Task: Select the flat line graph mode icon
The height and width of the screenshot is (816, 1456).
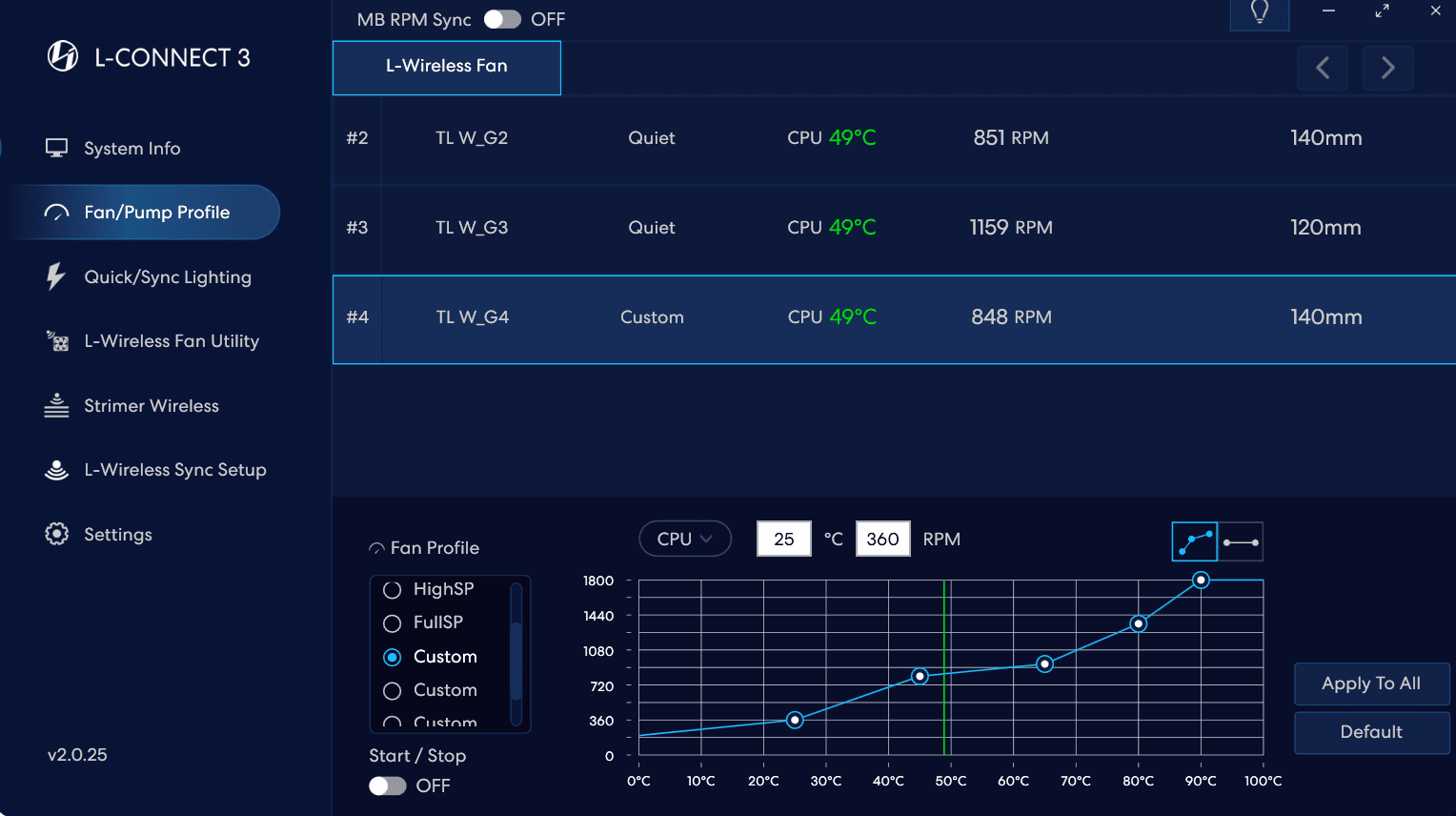Action: click(1241, 541)
